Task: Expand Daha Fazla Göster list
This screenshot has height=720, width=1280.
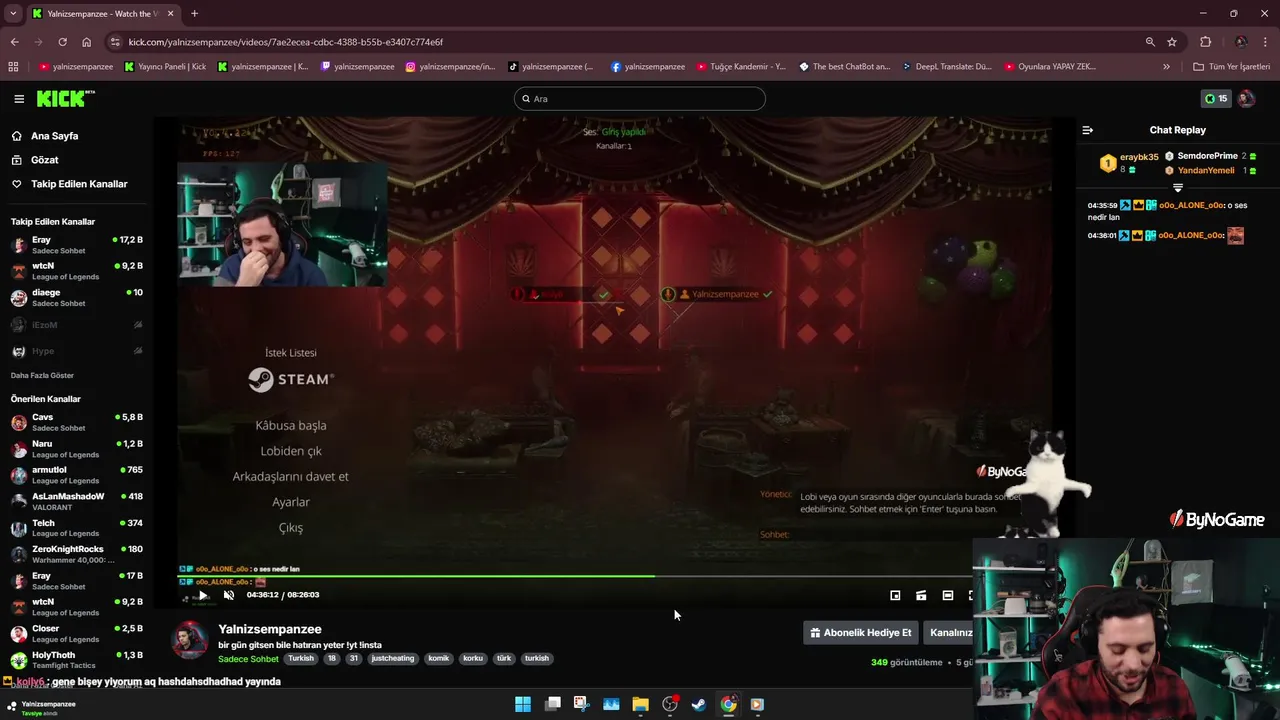Action: [42, 376]
